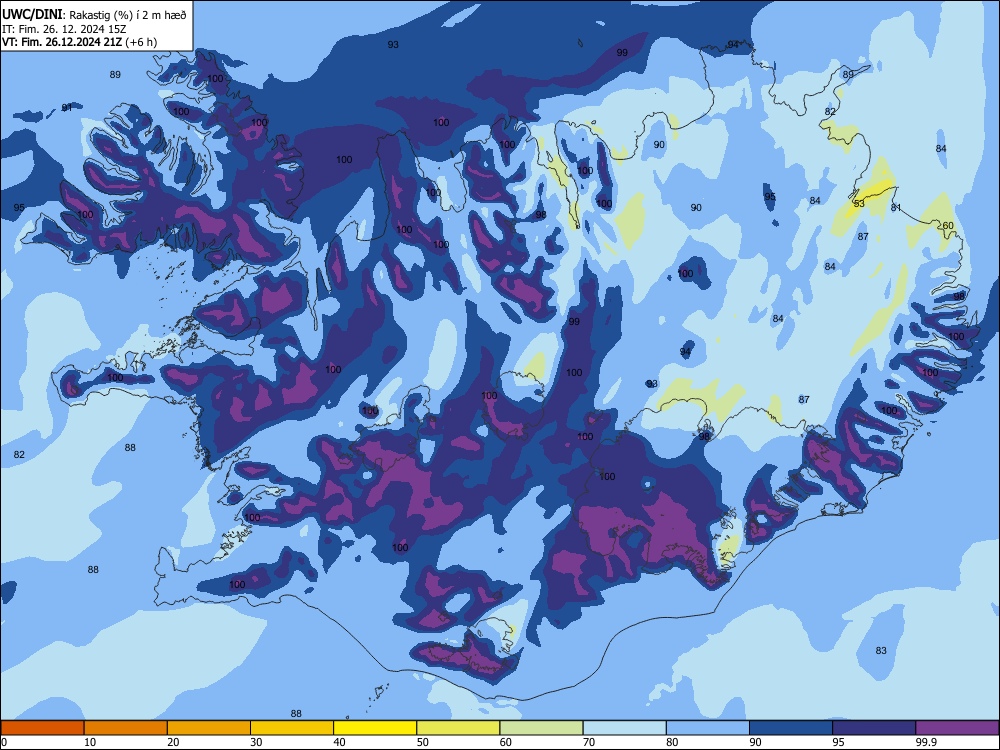Select the 10–20 orange legend swatch
This screenshot has width=1000, height=750.
coord(126,728)
